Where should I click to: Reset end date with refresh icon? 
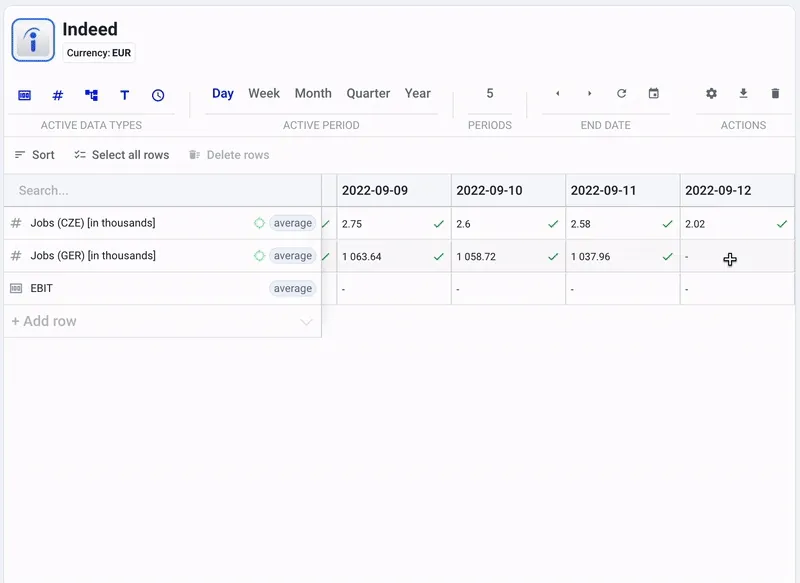(x=621, y=93)
